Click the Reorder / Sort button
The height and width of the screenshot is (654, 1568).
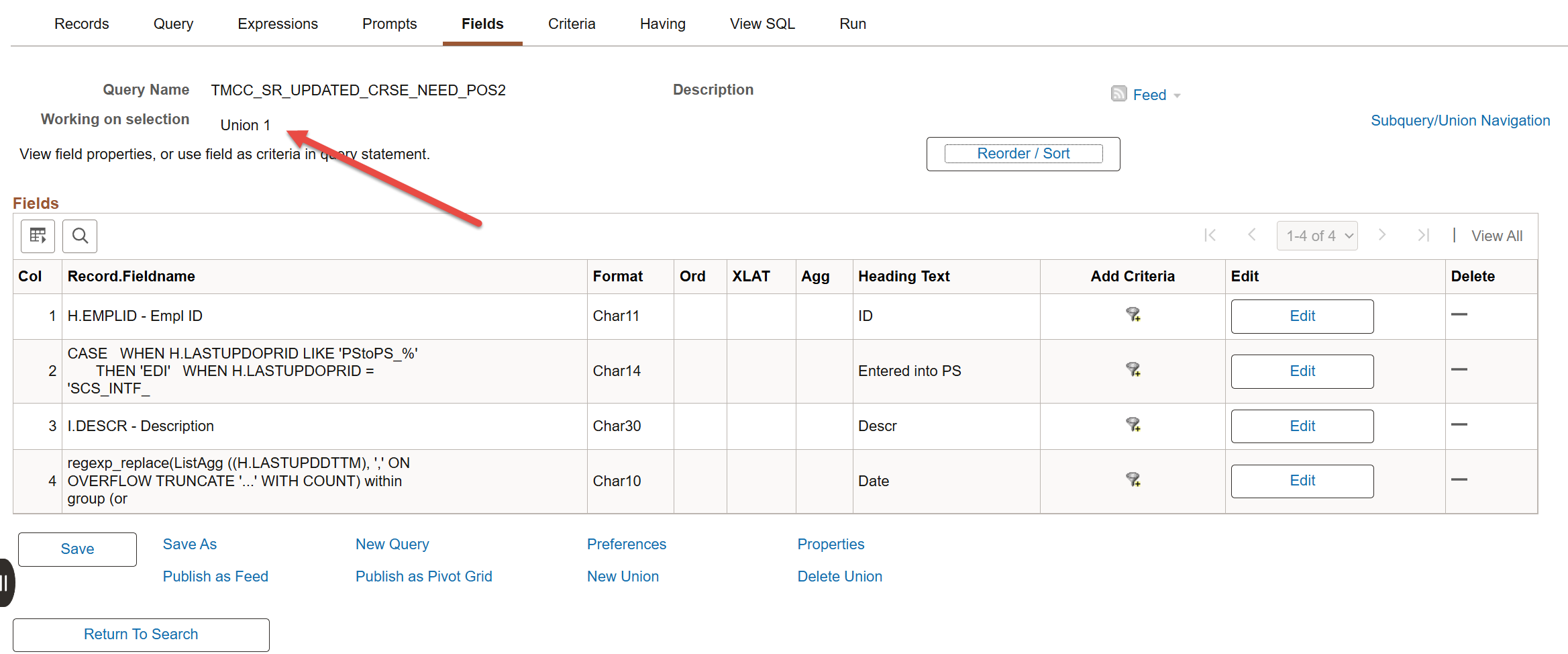1023,154
